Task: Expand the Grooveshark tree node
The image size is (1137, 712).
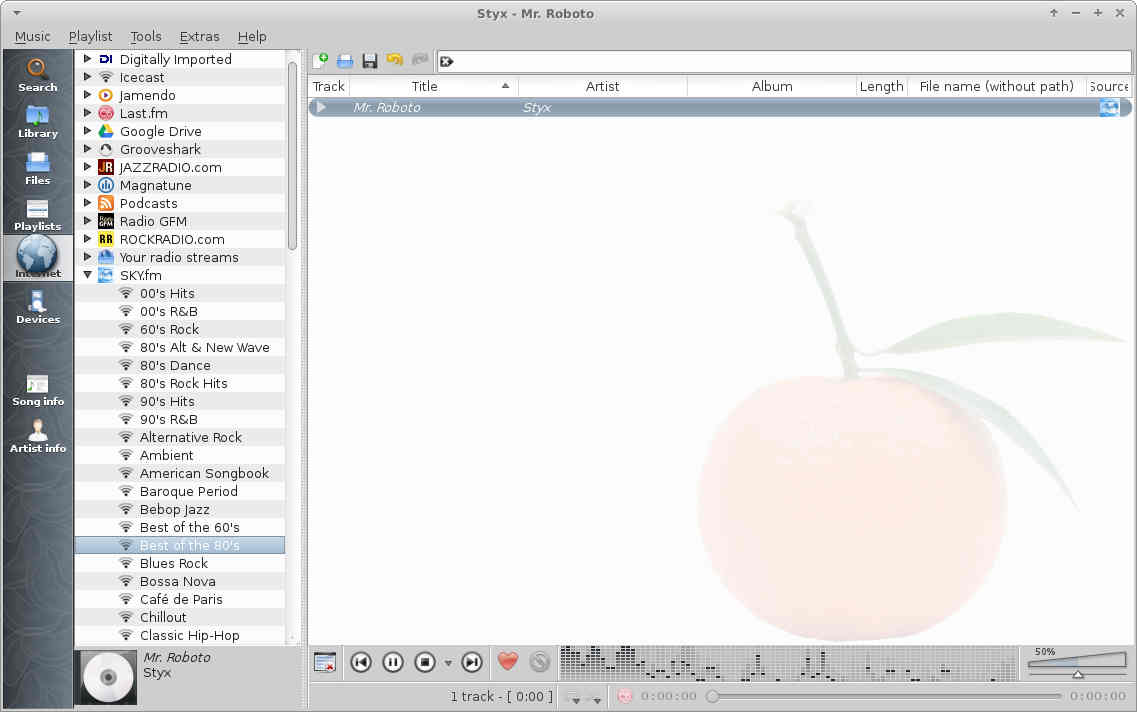Action: (88, 149)
